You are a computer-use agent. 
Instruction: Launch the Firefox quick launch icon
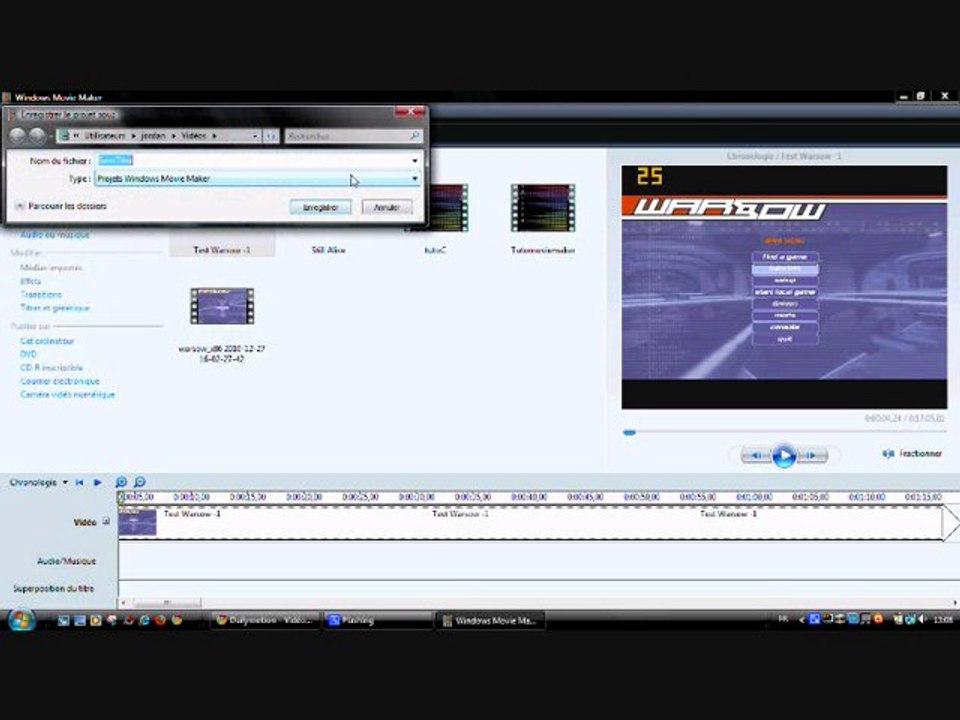[160, 620]
